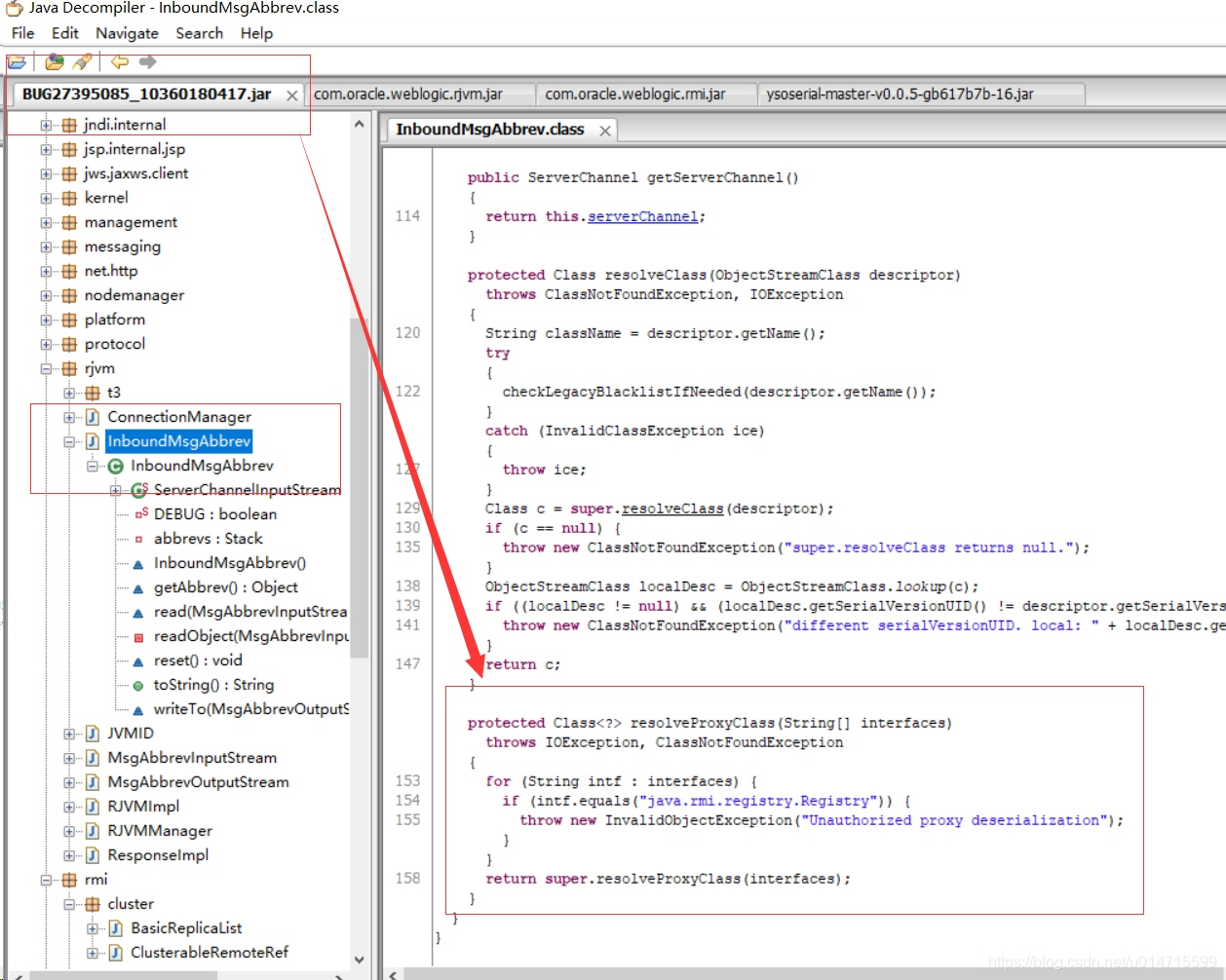Image resolution: width=1226 pixels, height=980 pixels.
Task: Select the nodemanager package icon
Action: pyautogui.click(x=69, y=295)
